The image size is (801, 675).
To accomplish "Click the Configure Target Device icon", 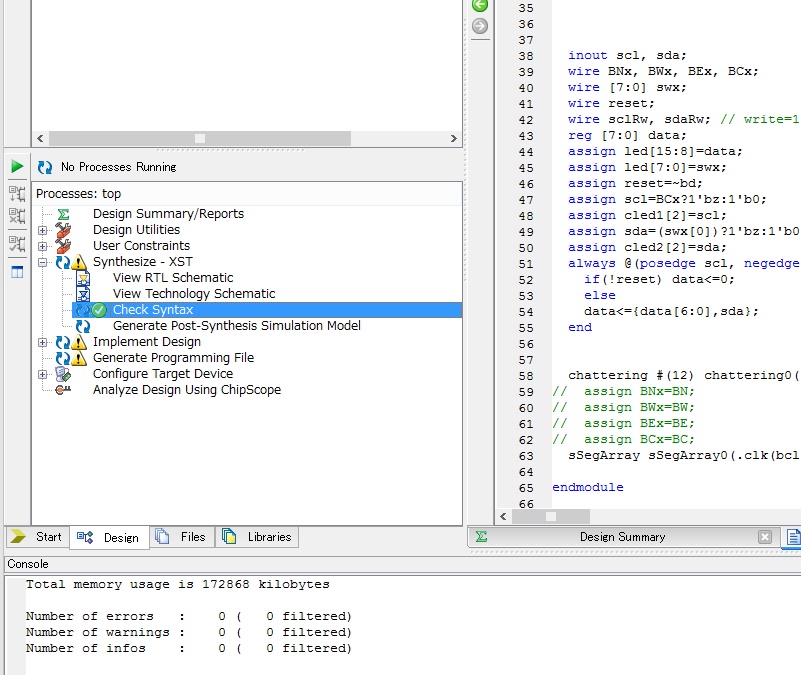I will [63, 374].
